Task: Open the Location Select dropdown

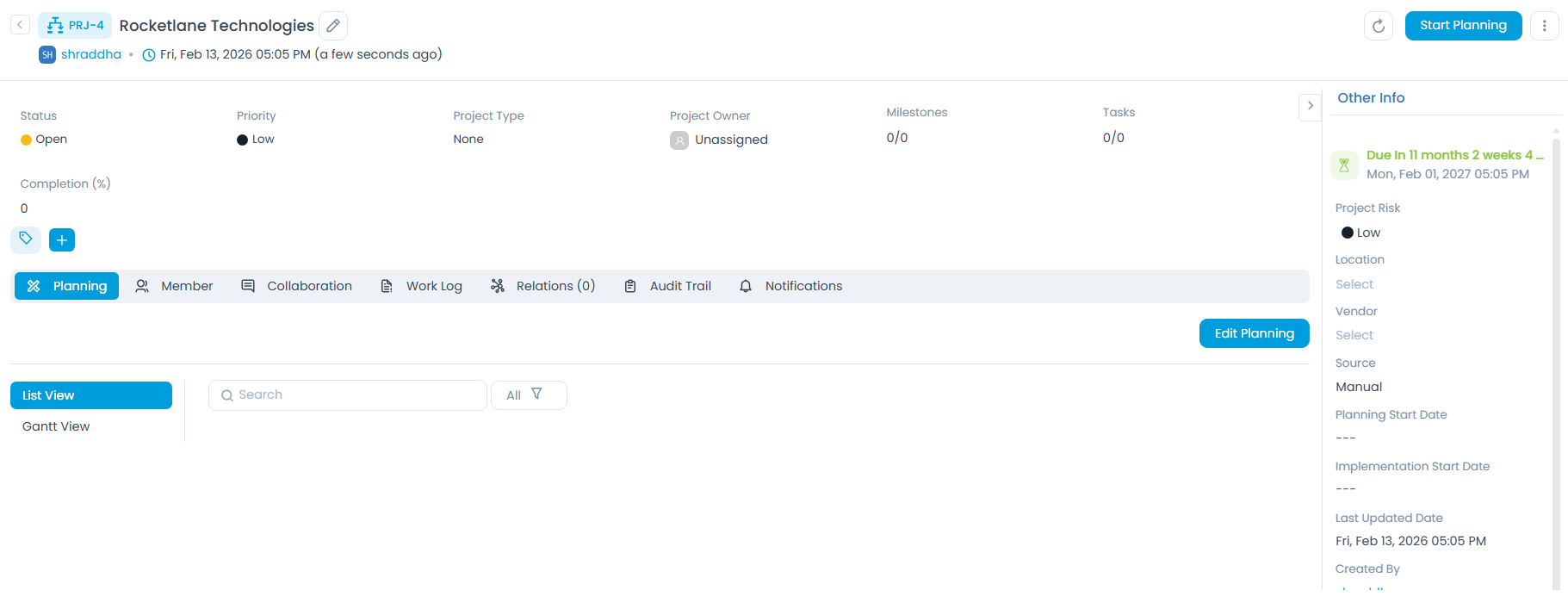Action: coord(1354,284)
